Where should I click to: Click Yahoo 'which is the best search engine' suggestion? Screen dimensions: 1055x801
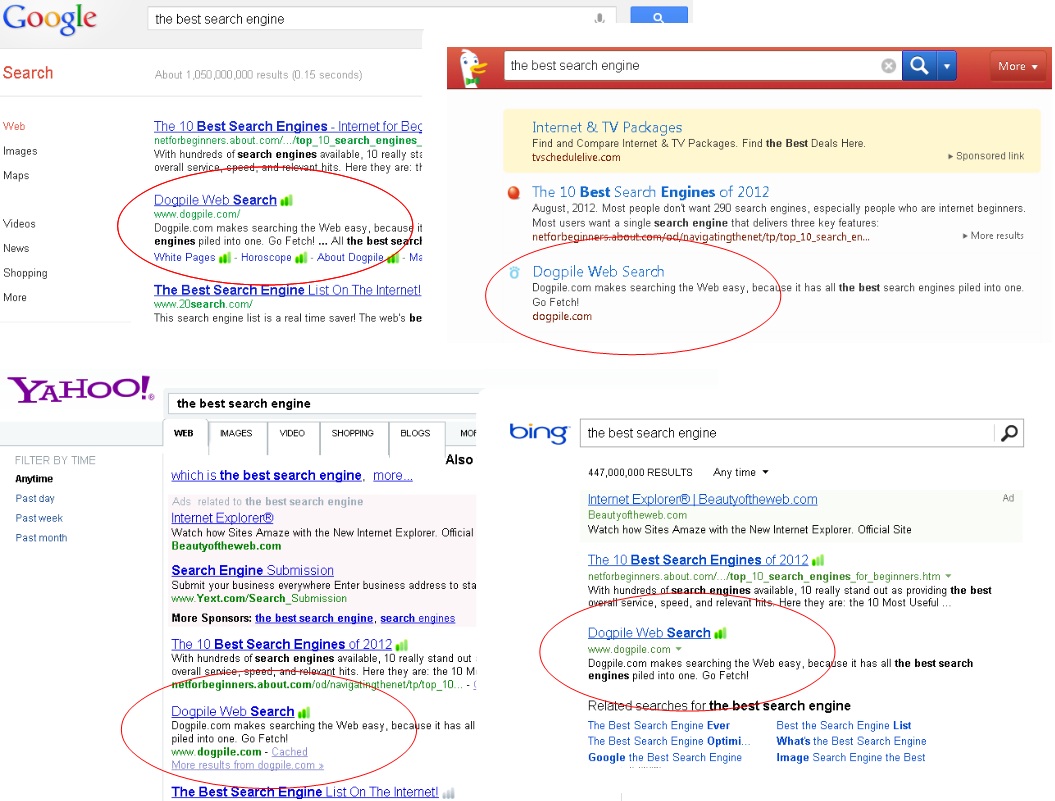pyautogui.click(x=266, y=476)
